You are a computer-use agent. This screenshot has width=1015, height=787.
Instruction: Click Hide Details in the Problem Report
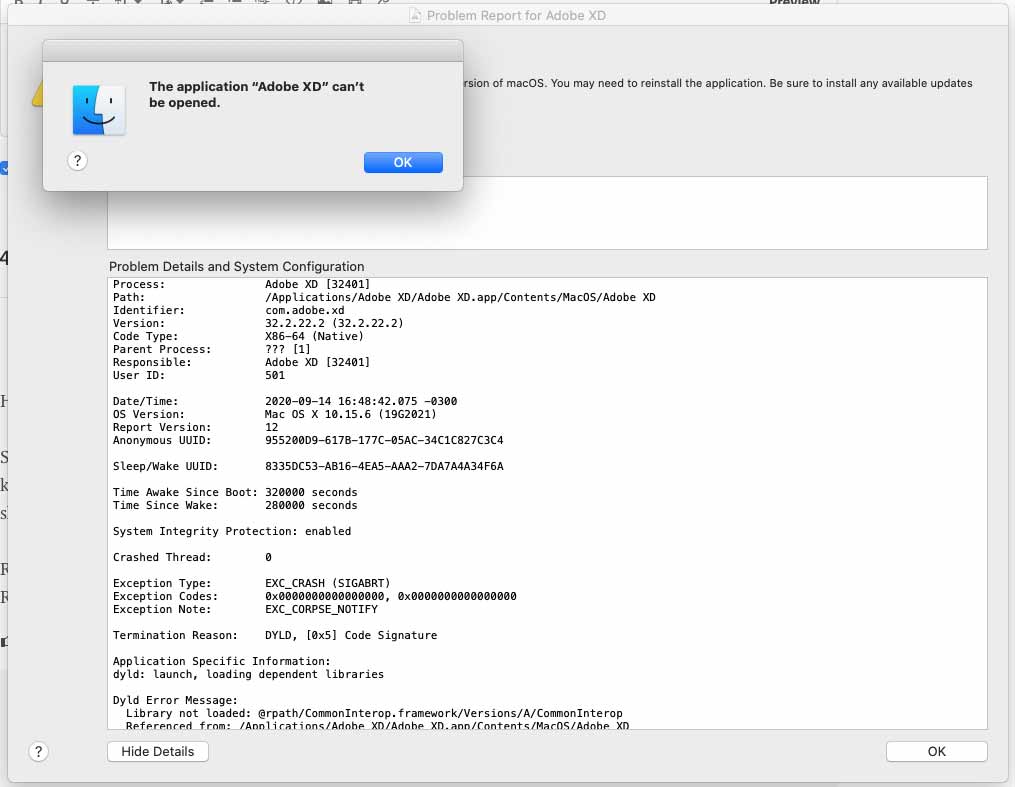coord(157,751)
